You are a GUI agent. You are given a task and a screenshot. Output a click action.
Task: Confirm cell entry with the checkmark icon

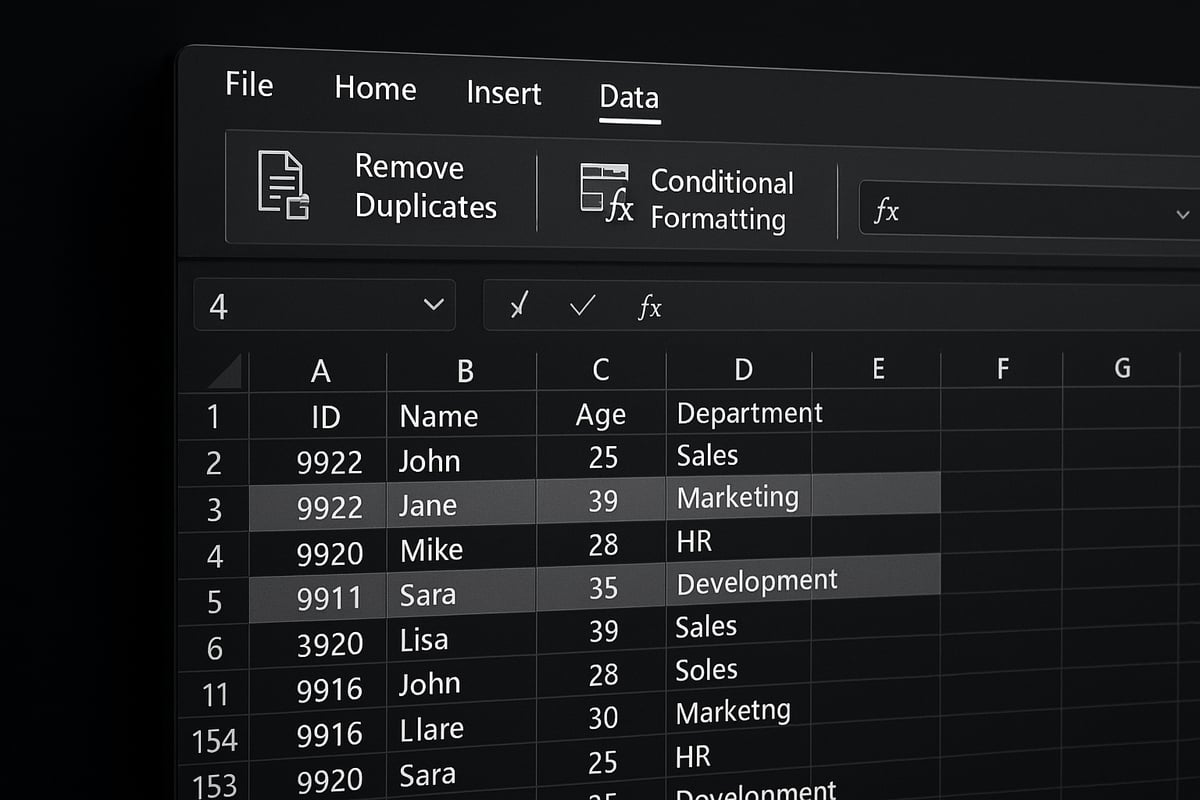tap(581, 307)
